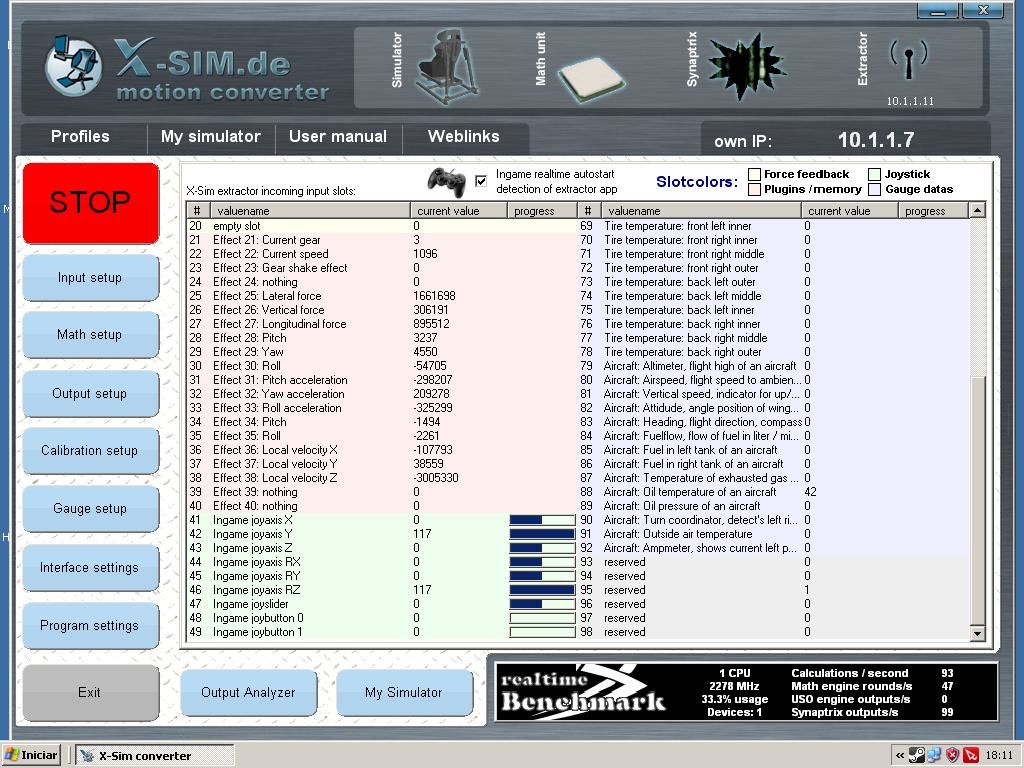
Task: Open the Output Analyzer
Action: (248, 692)
